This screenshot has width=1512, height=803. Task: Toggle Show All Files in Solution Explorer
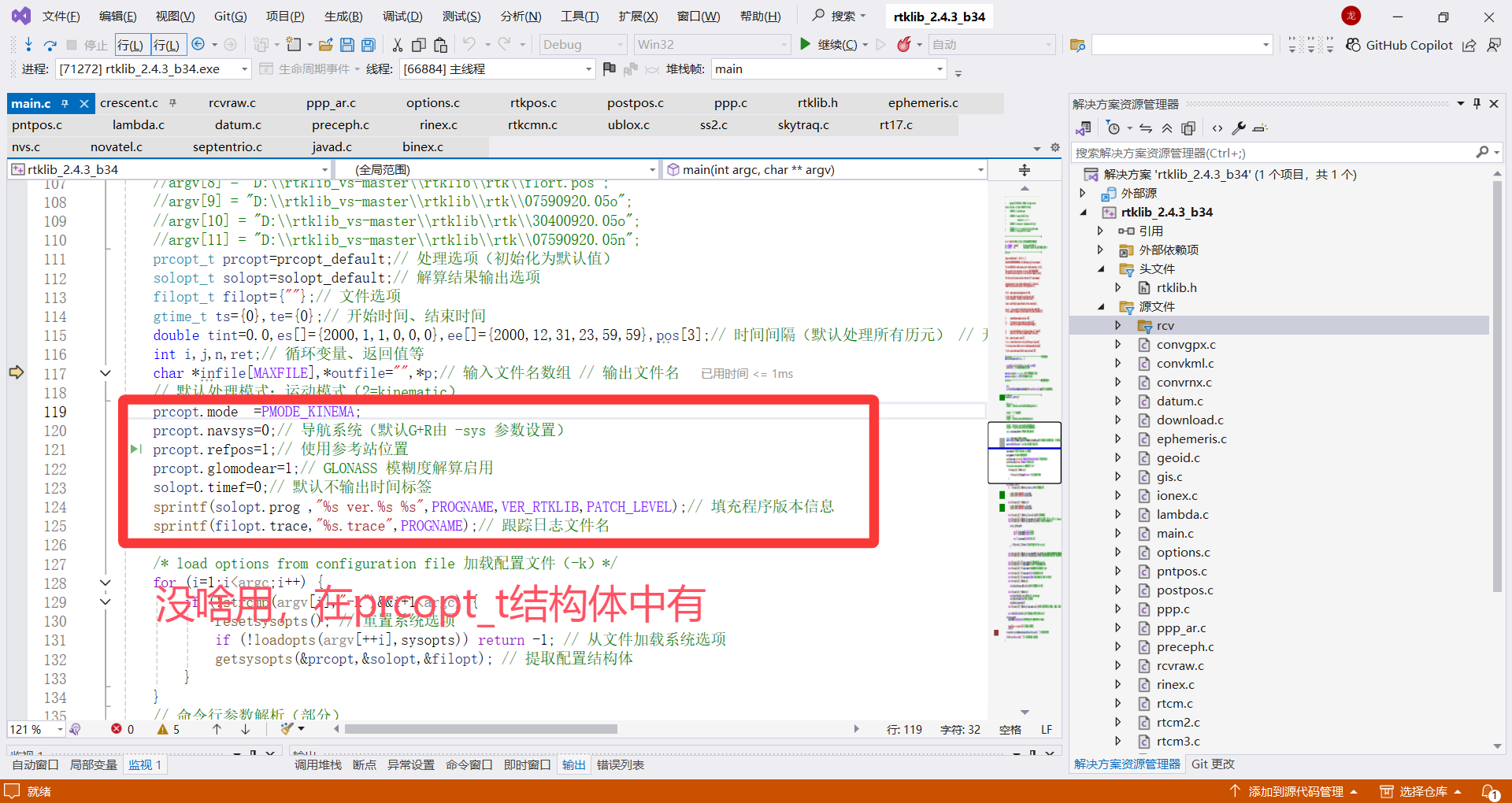click(x=1188, y=128)
